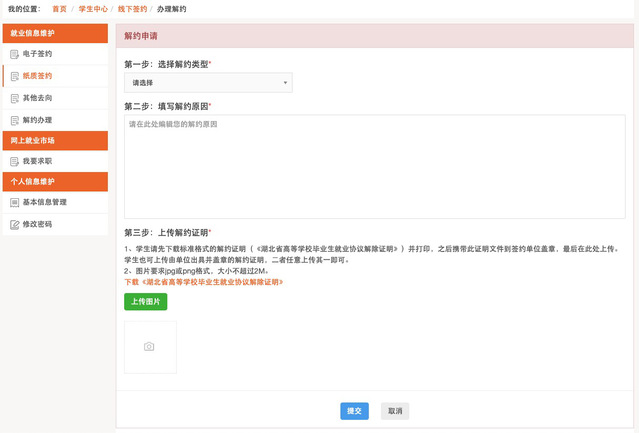Click the 基本信息管理 icon

click(x=13, y=202)
